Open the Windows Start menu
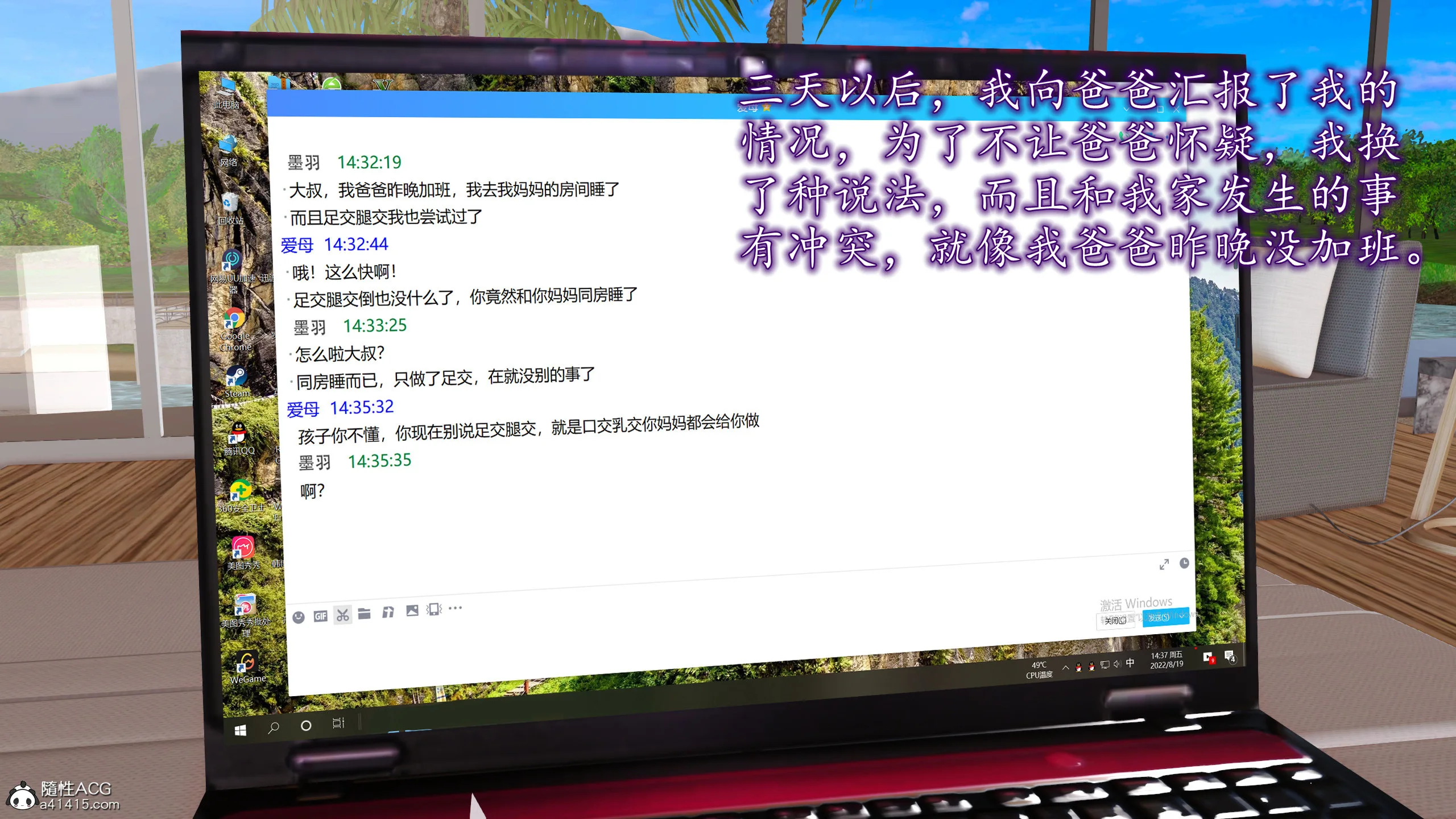This screenshot has height=819, width=1456. [241, 730]
